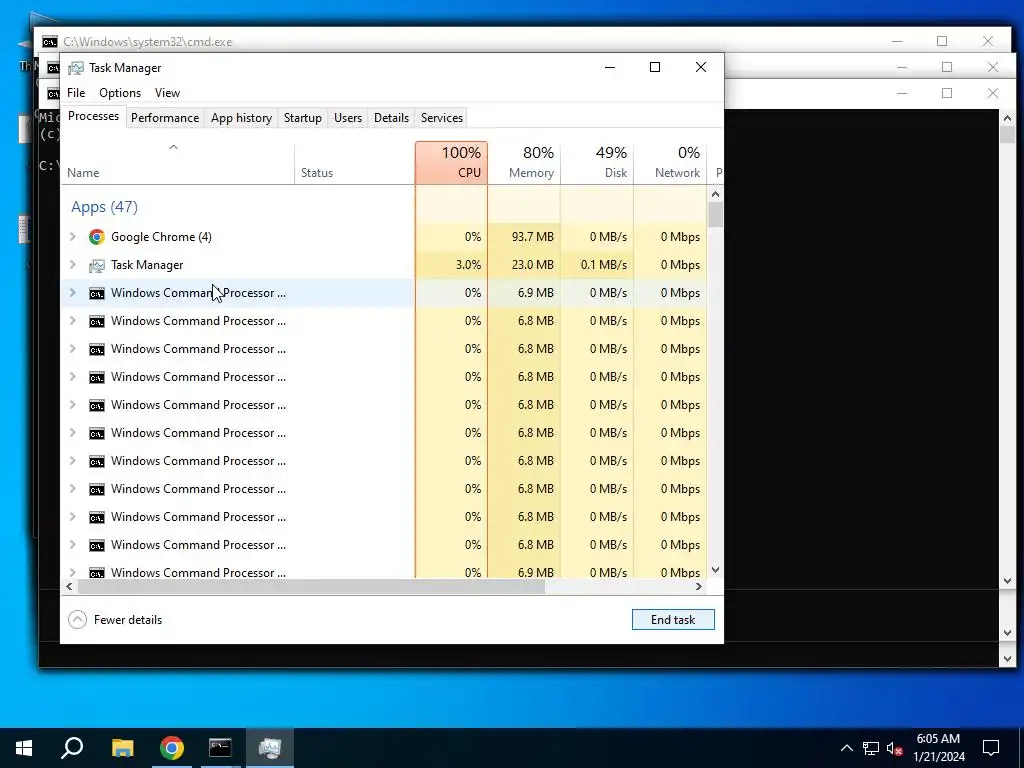This screenshot has width=1024, height=768.
Task: Switch to the Startup tab
Action: 302,118
